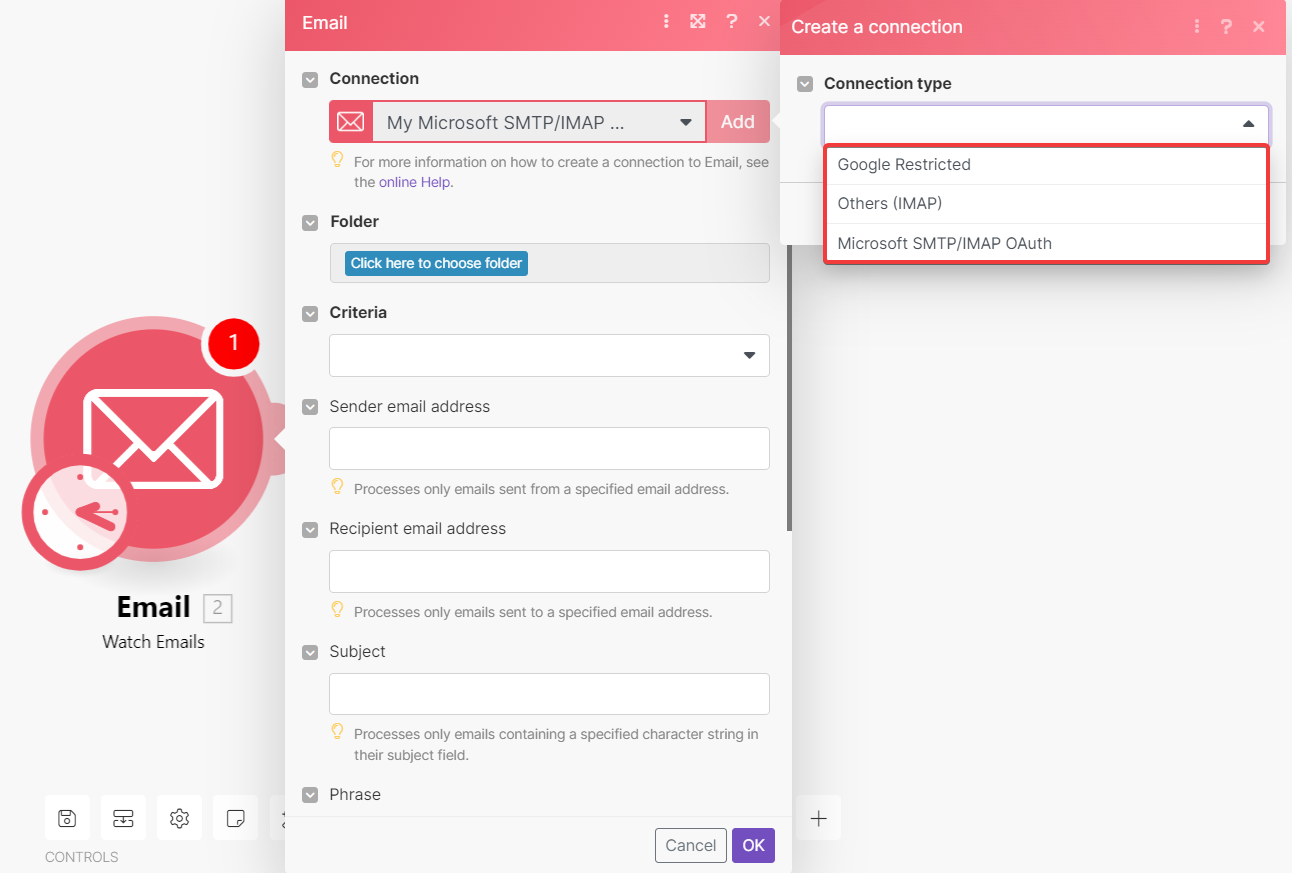1292x873 pixels.
Task: Click the plus icon in bottom toolbar
Action: pyautogui.click(x=818, y=818)
